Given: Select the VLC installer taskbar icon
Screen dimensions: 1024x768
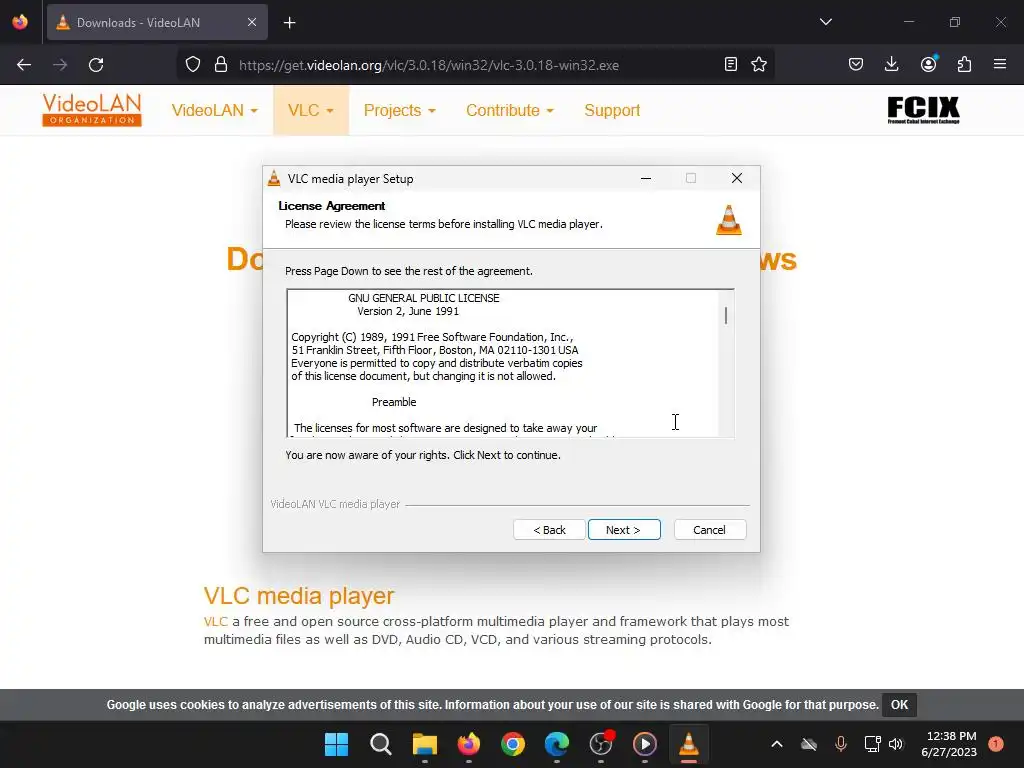Looking at the screenshot, I should tap(689, 744).
